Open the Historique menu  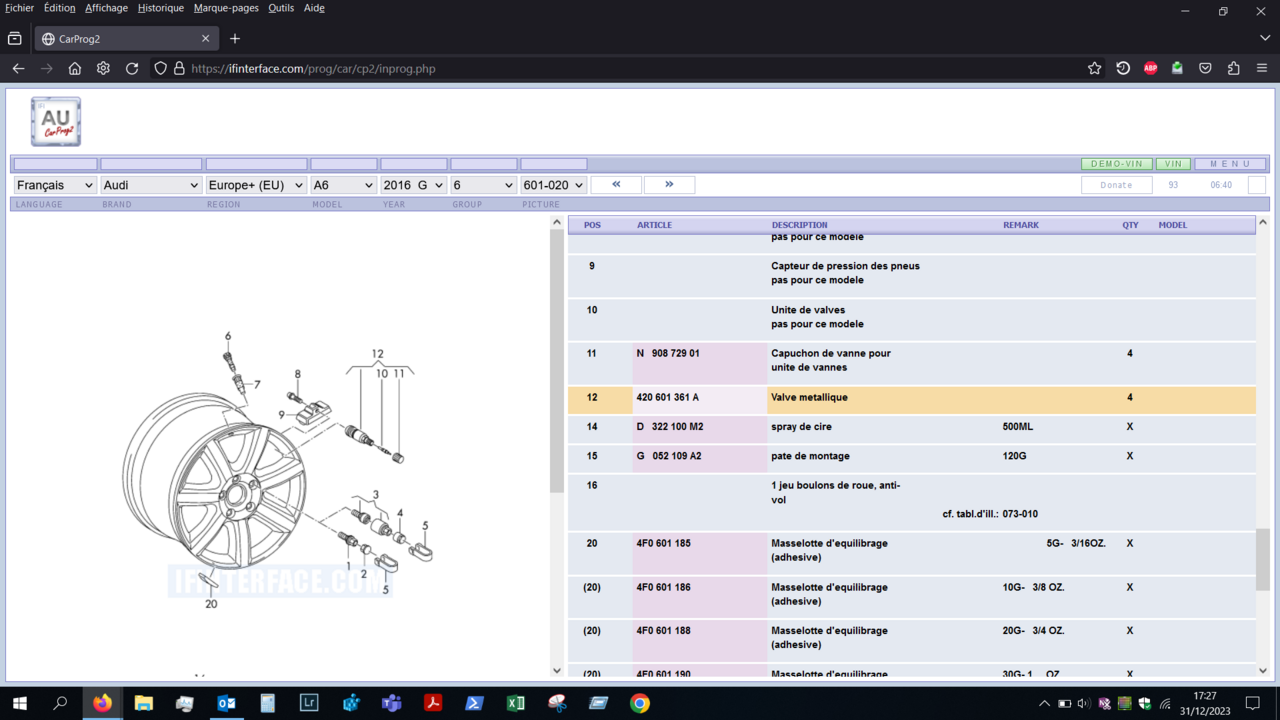161,8
